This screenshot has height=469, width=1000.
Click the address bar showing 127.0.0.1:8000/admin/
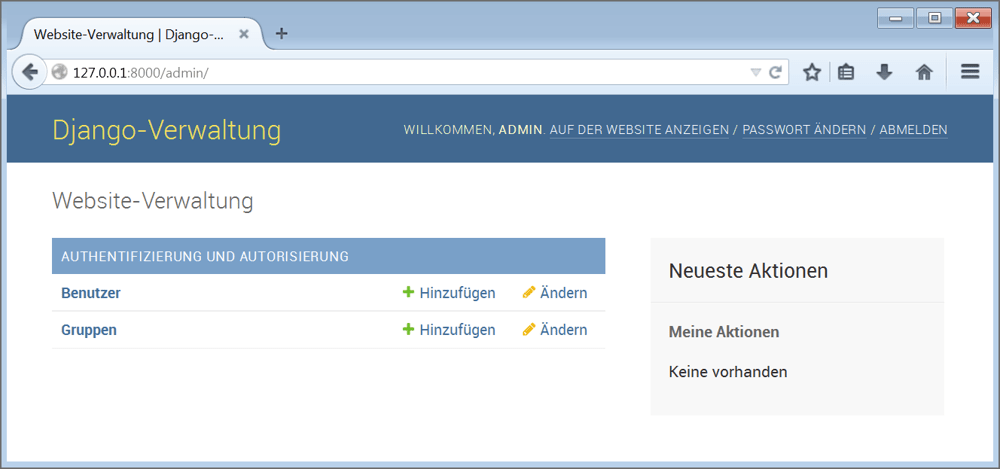400,72
